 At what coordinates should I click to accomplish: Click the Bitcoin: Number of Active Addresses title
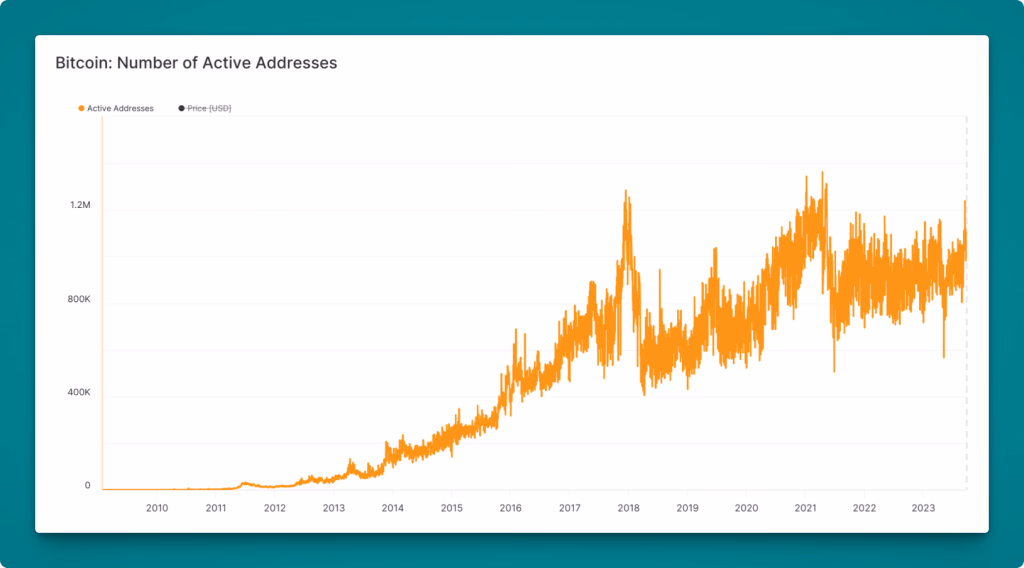tap(196, 63)
